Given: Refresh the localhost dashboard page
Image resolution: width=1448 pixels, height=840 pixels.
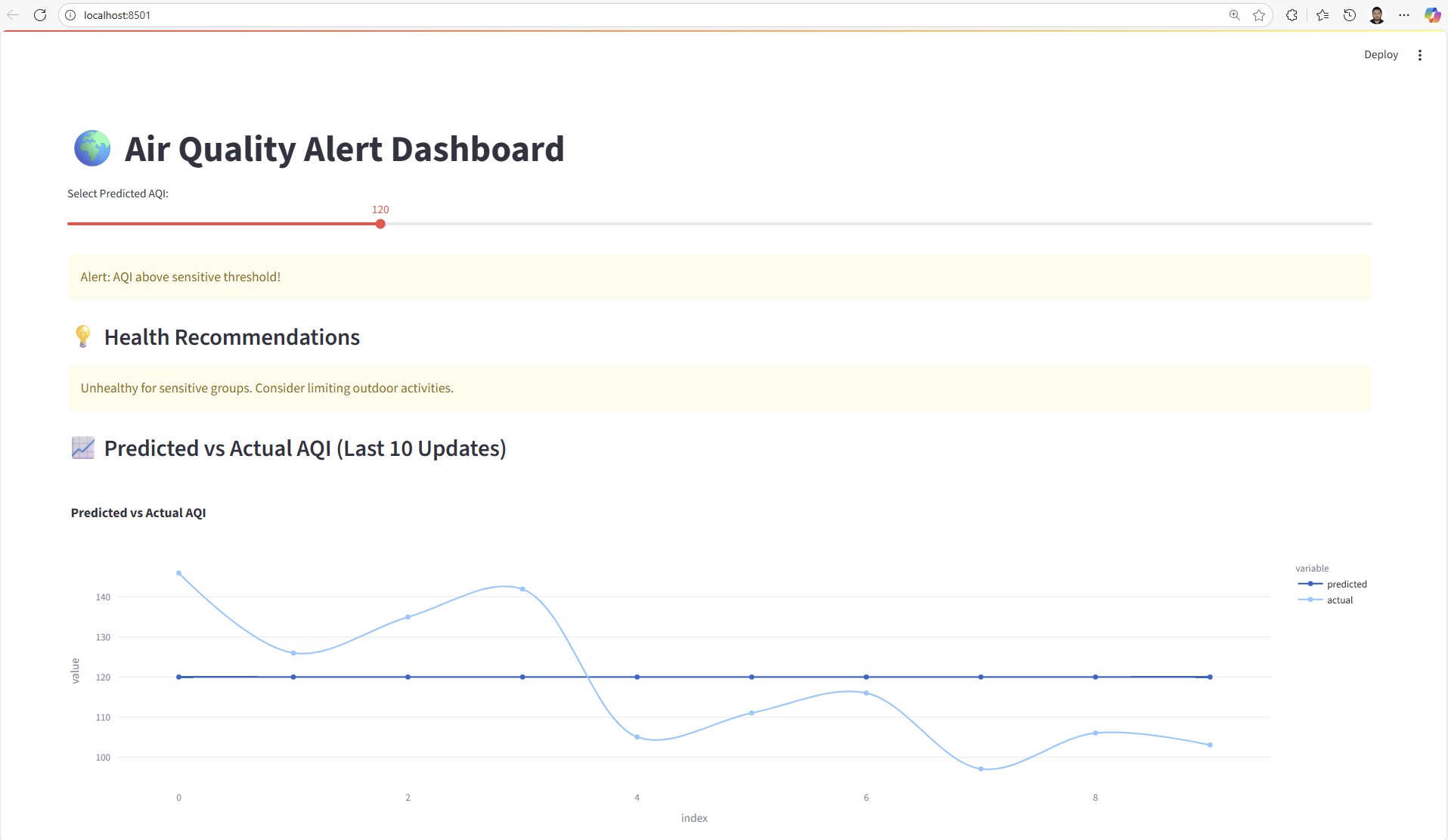Looking at the screenshot, I should 40,15.
